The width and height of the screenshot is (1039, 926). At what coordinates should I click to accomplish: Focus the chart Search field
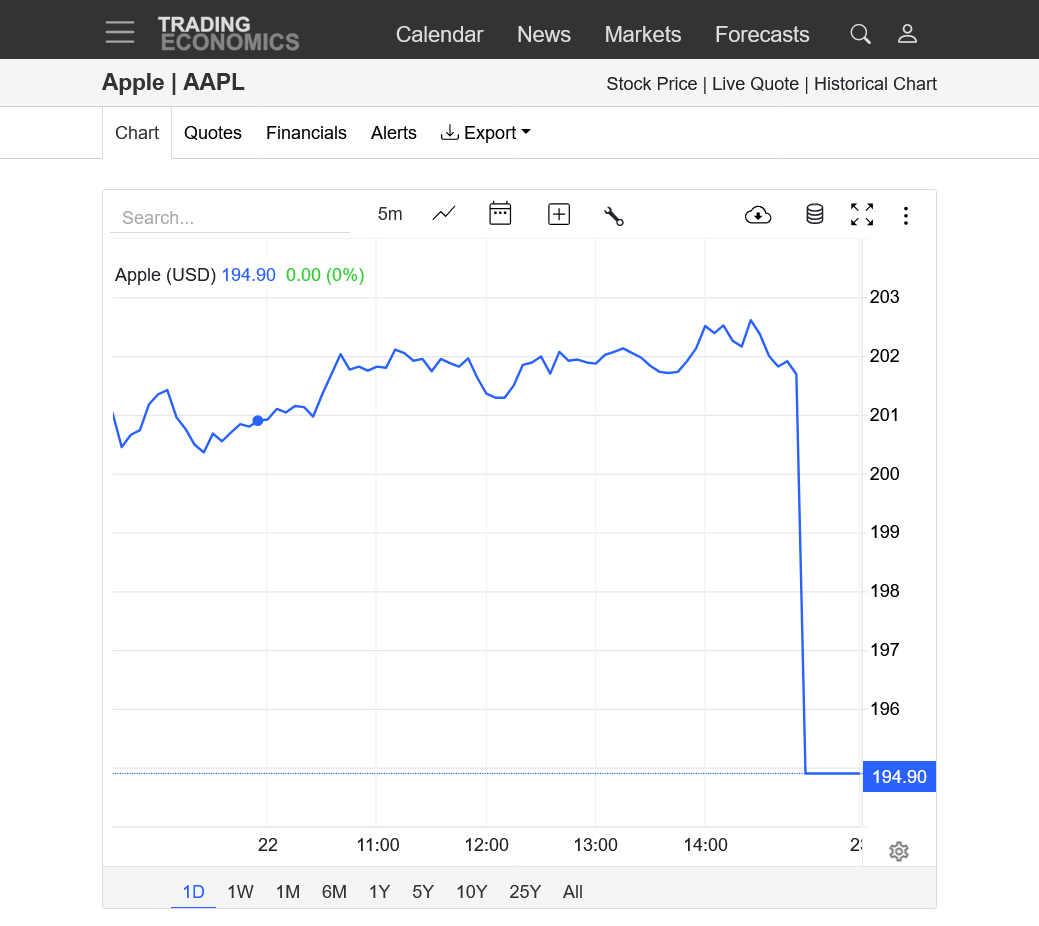click(230, 217)
